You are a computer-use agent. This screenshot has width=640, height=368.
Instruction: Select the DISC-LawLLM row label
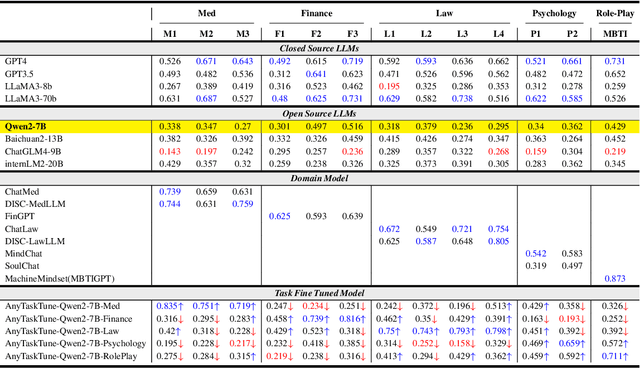click(x=35, y=241)
